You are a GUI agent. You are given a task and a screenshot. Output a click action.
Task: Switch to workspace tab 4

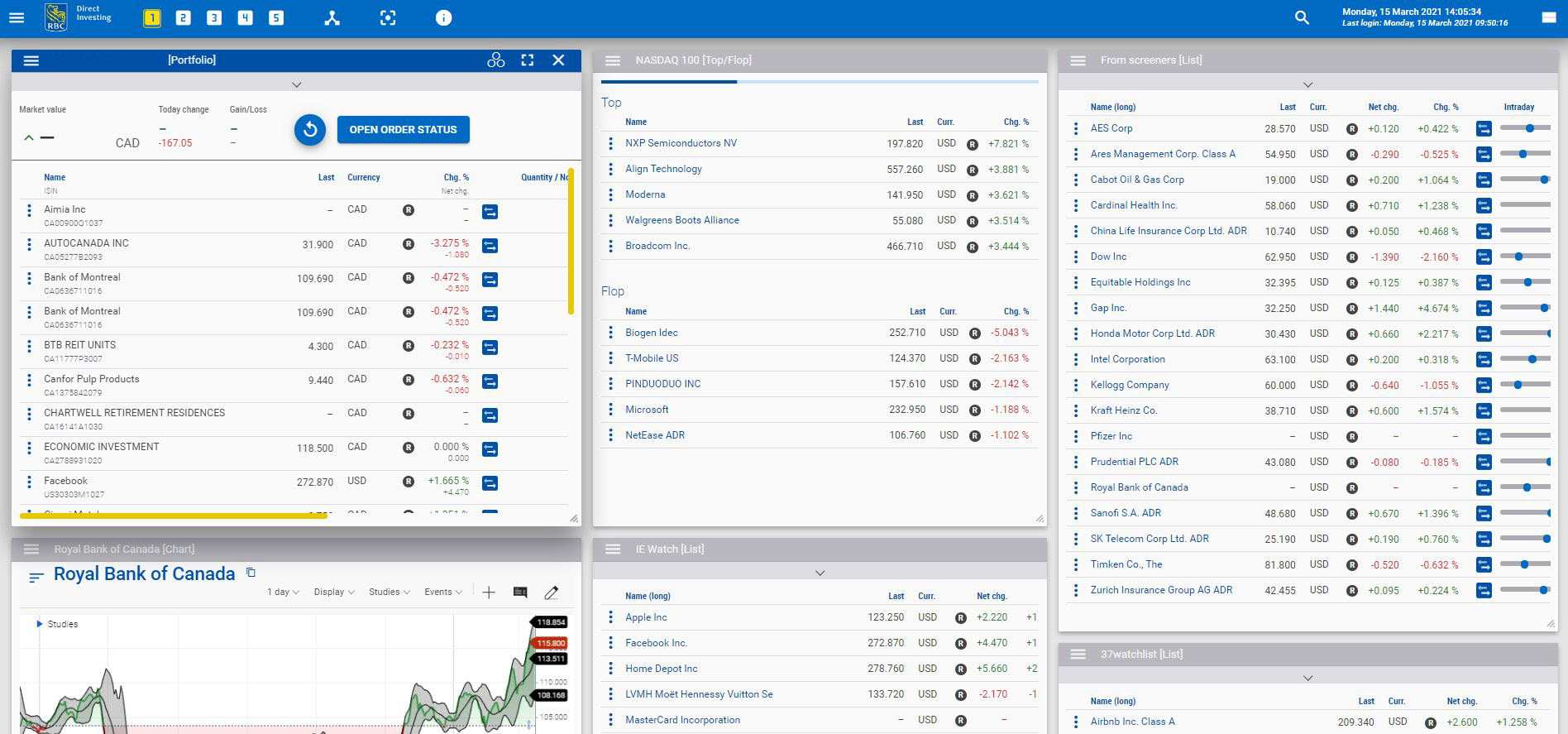(x=245, y=17)
